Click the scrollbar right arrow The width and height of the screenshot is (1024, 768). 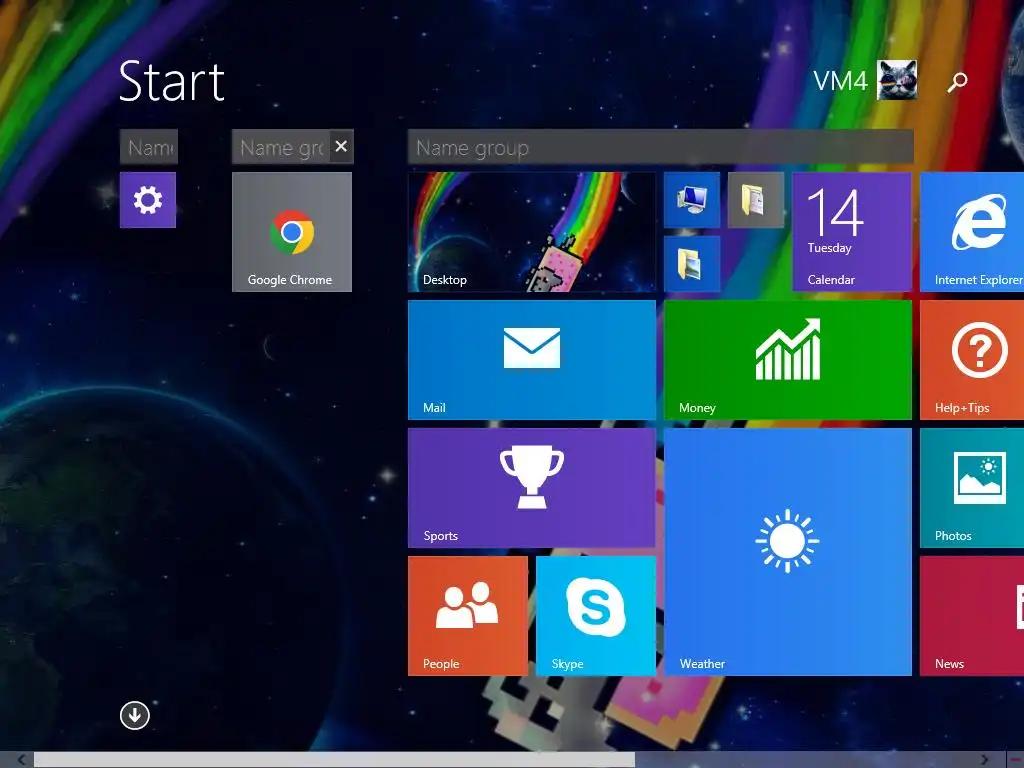click(x=984, y=760)
